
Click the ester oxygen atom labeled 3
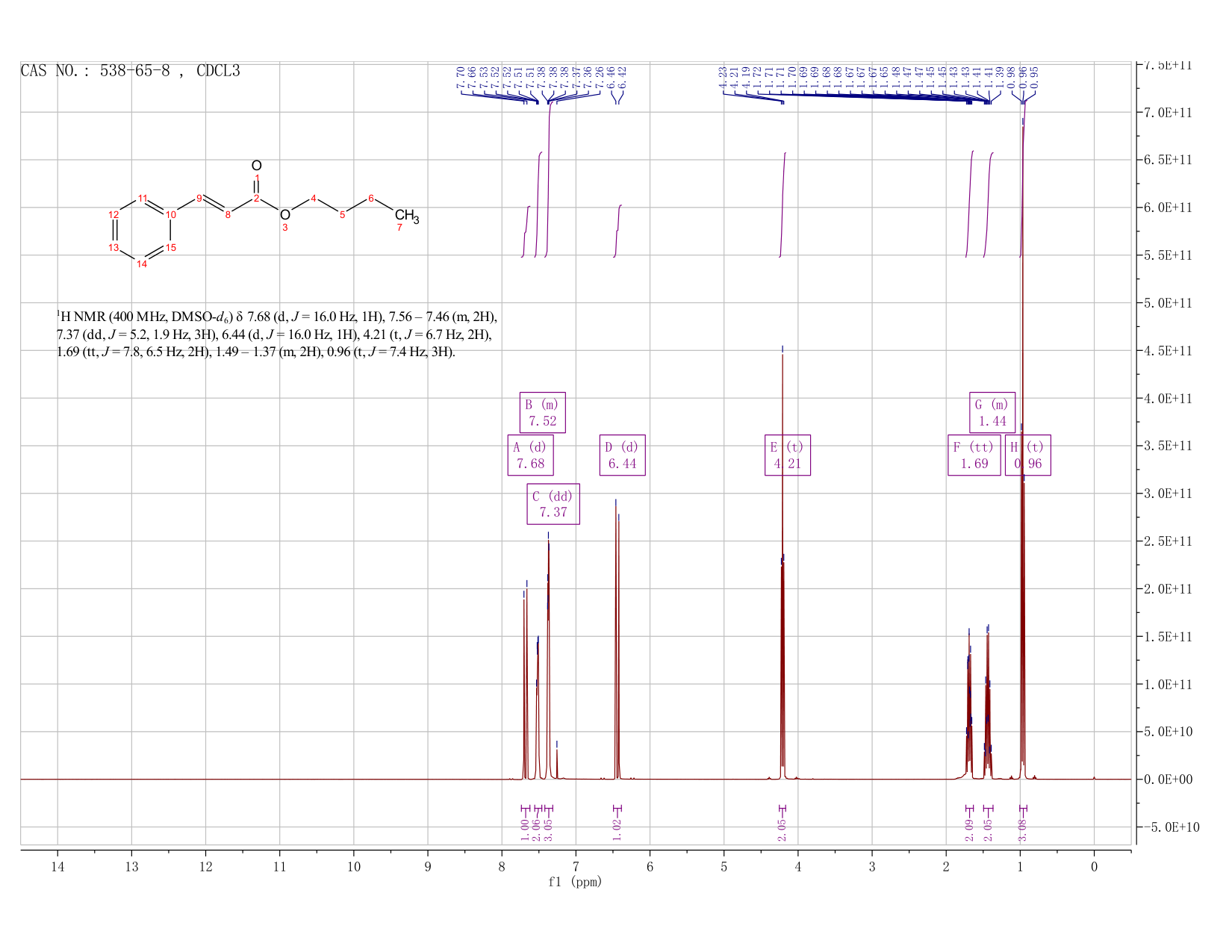[x=284, y=215]
